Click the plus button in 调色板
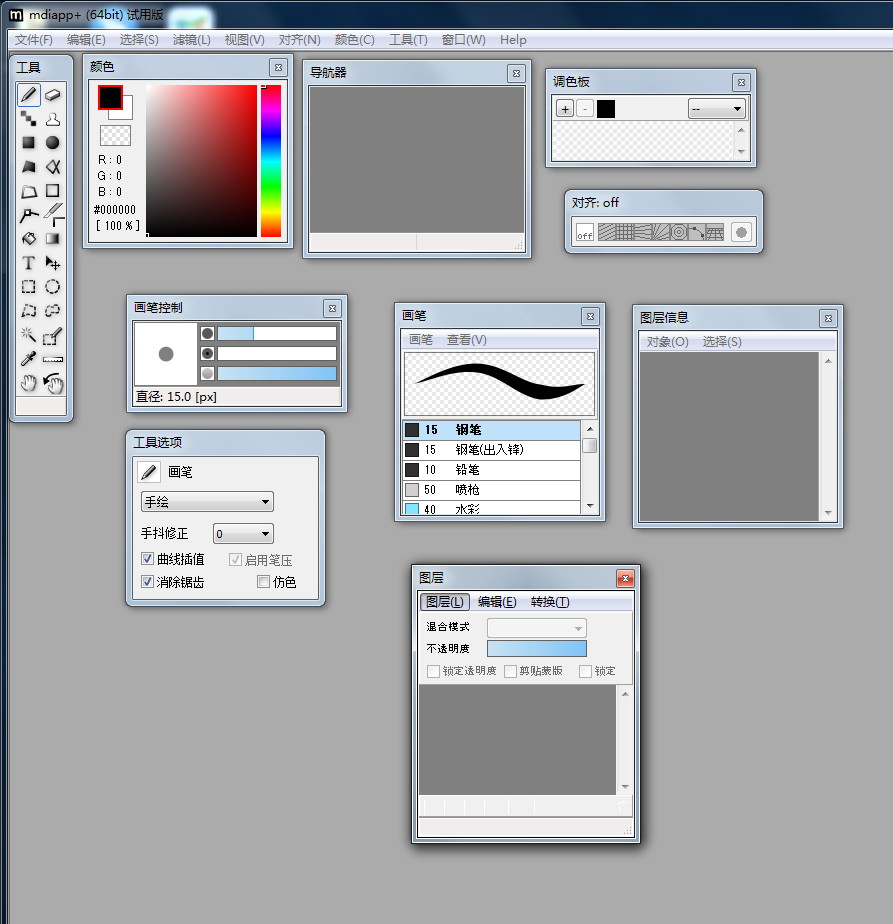Image resolution: width=893 pixels, height=924 pixels. pyautogui.click(x=565, y=109)
